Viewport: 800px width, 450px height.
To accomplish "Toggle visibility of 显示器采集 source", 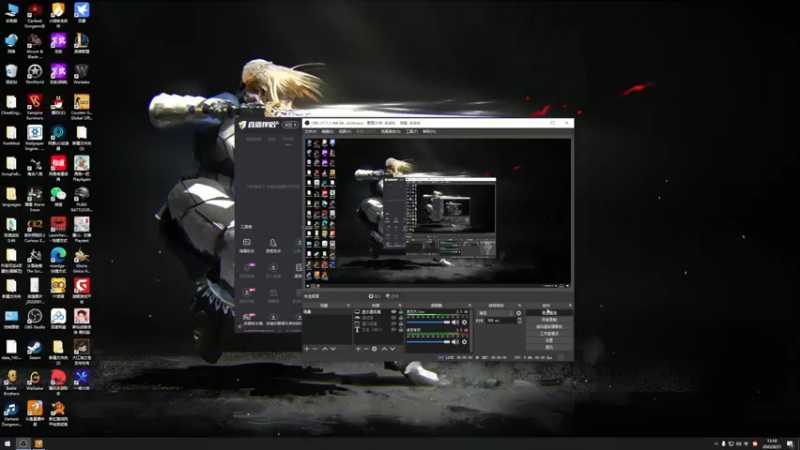I will click(393, 312).
